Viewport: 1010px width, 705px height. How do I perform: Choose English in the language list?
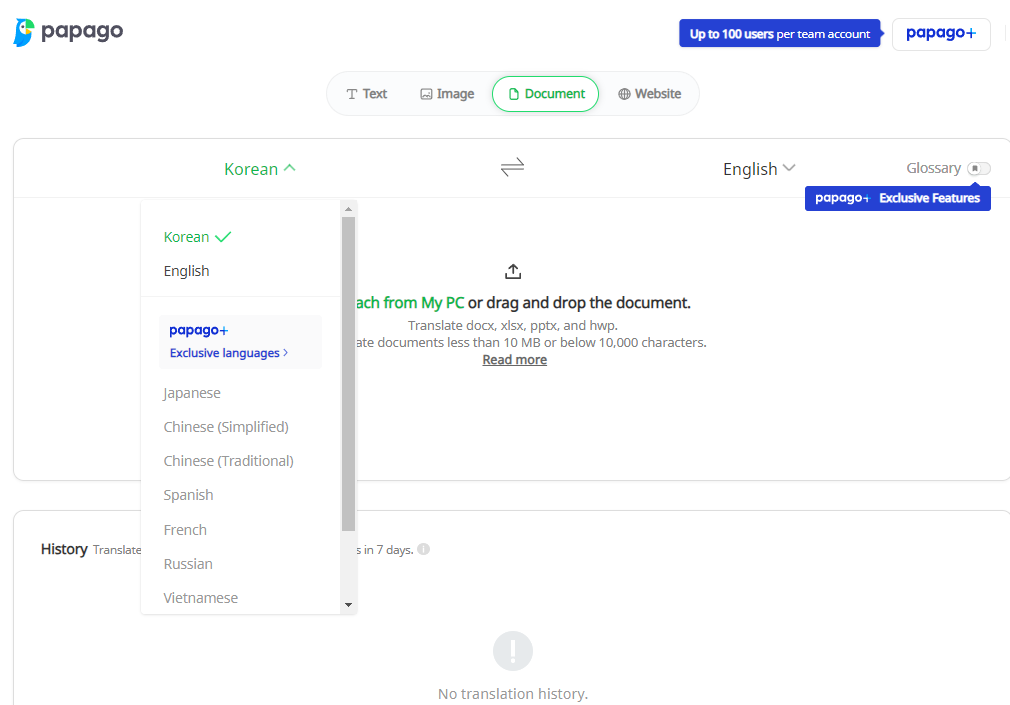click(186, 271)
